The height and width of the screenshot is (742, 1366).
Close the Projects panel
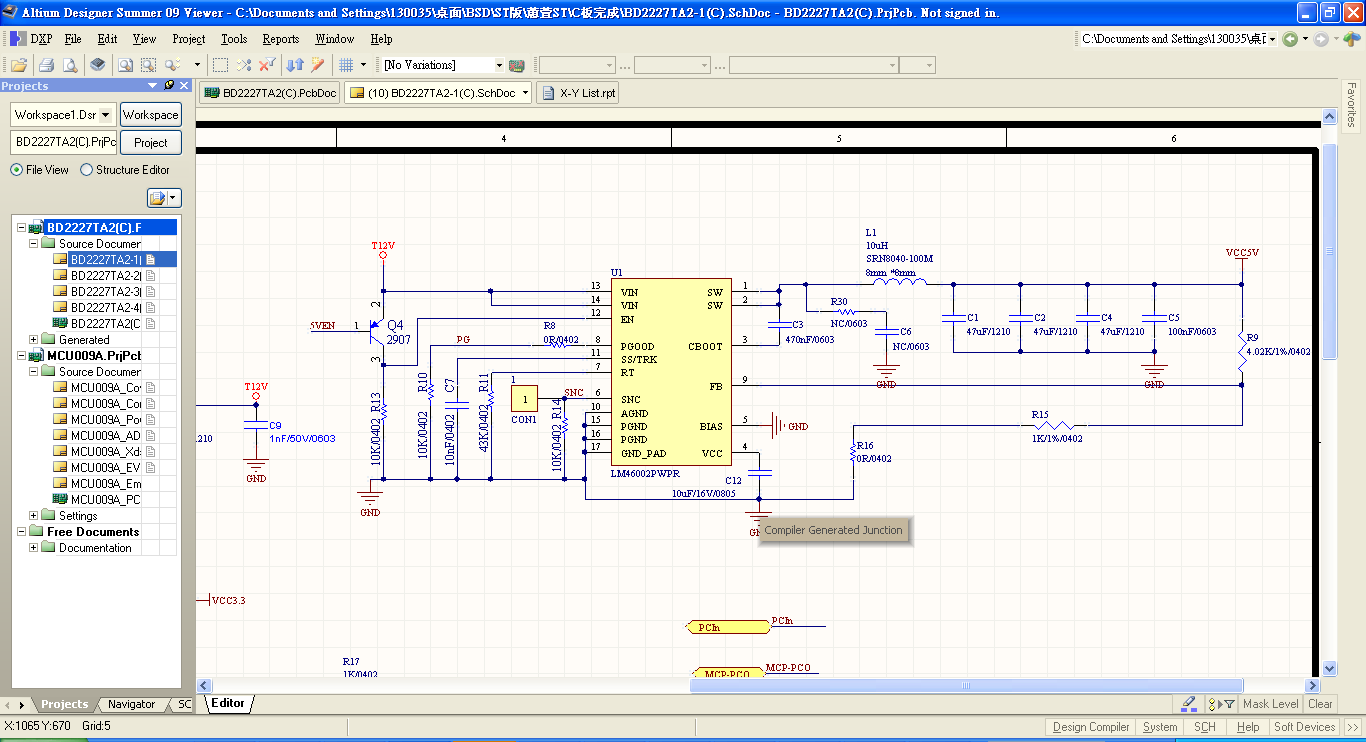point(184,86)
